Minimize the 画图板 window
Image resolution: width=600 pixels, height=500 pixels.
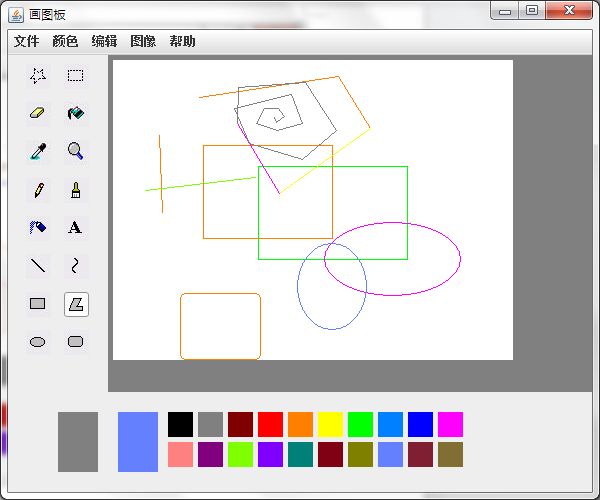click(505, 11)
